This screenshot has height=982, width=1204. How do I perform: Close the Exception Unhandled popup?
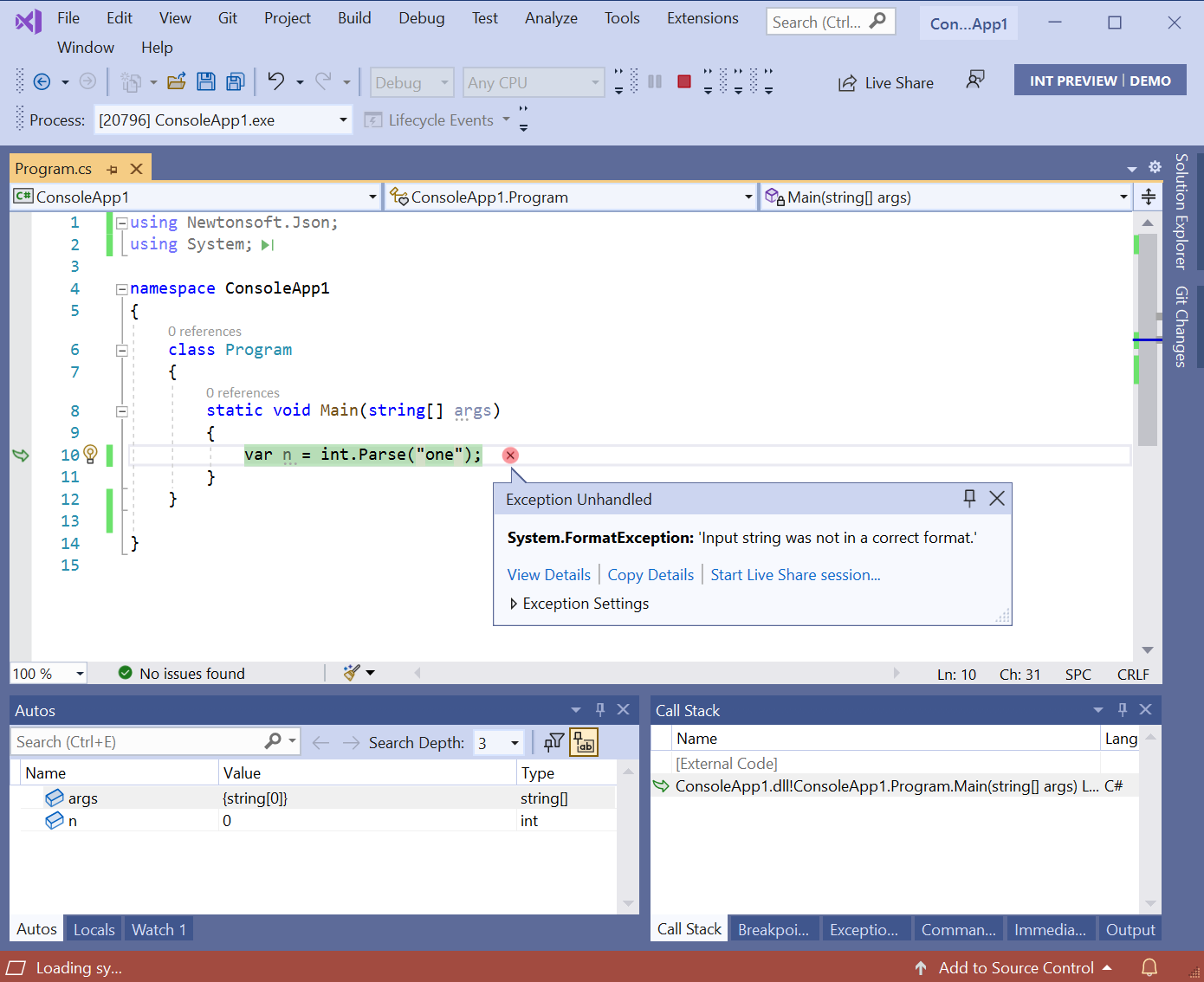997,498
